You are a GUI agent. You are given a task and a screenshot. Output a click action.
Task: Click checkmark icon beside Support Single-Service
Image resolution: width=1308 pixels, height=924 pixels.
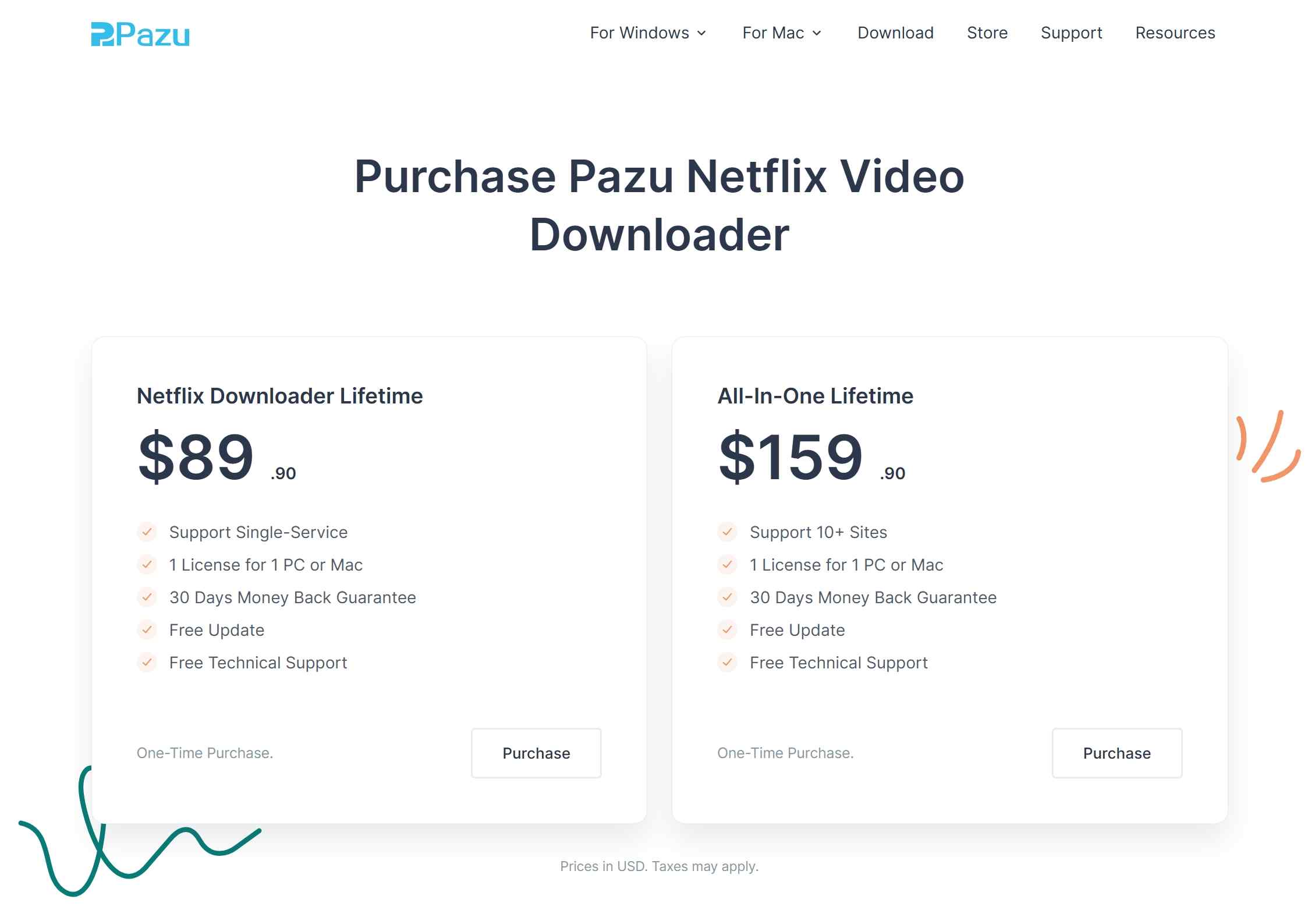(147, 532)
